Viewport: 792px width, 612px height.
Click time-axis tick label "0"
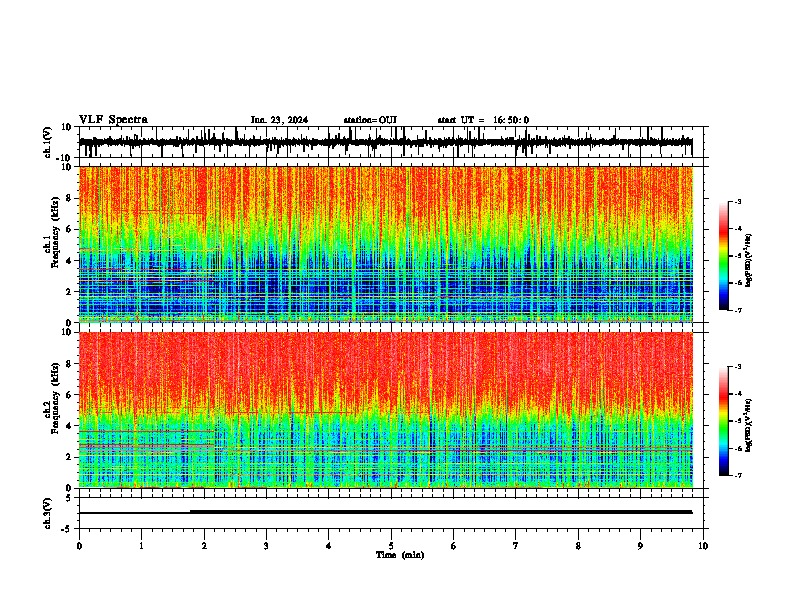79,546
